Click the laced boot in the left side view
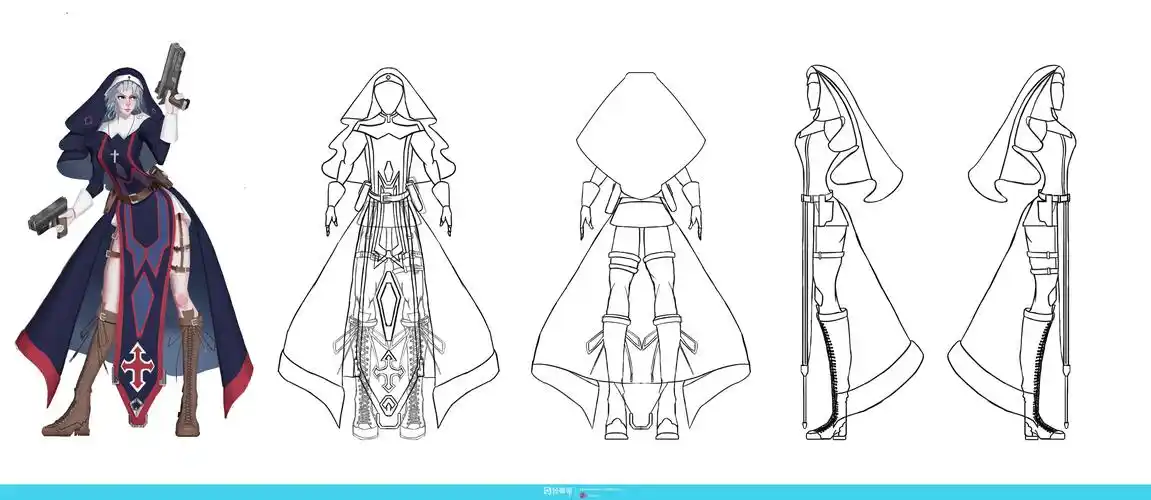 [832, 370]
